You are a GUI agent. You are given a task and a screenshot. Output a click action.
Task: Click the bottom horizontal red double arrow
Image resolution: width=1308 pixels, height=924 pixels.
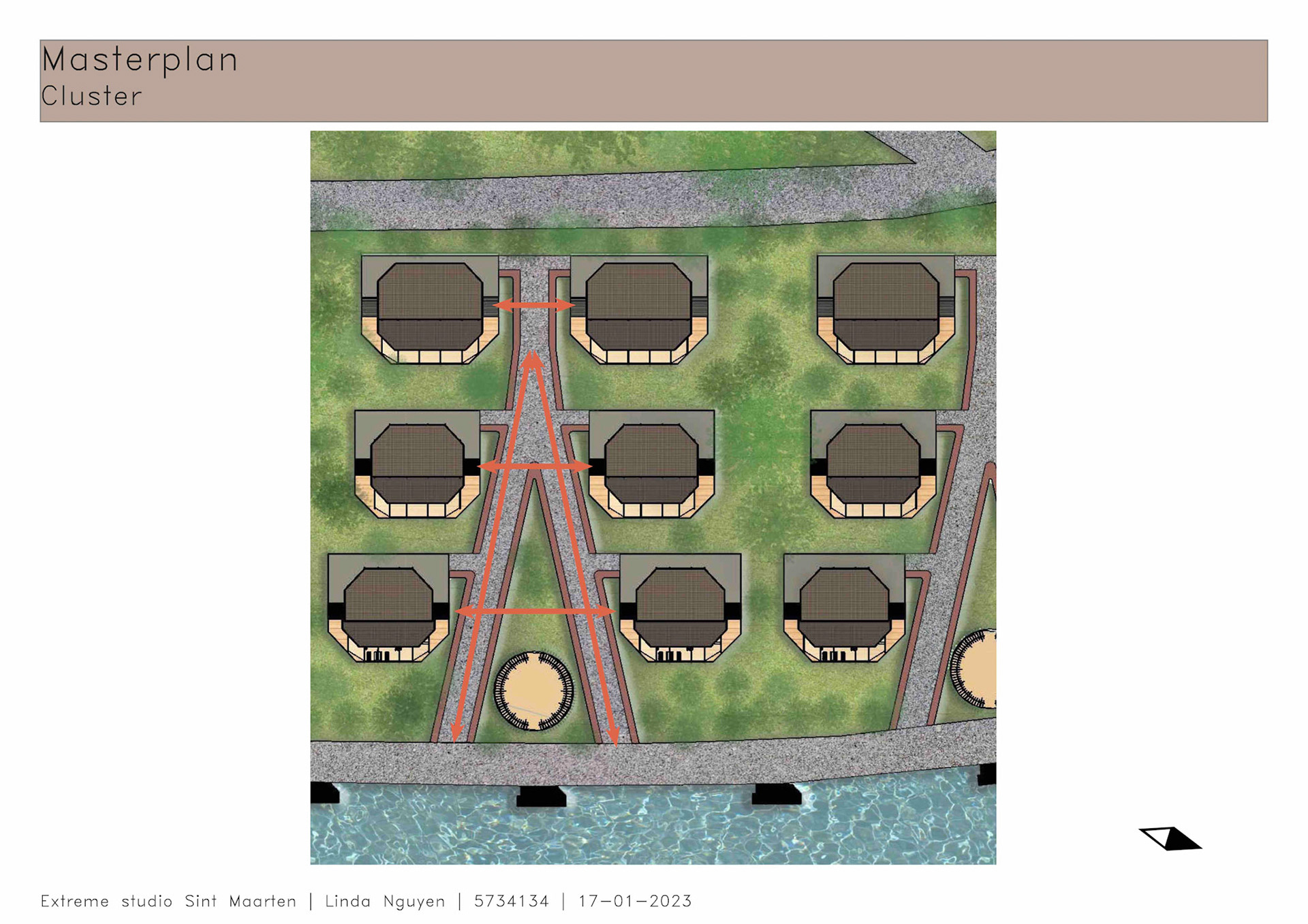tap(535, 611)
